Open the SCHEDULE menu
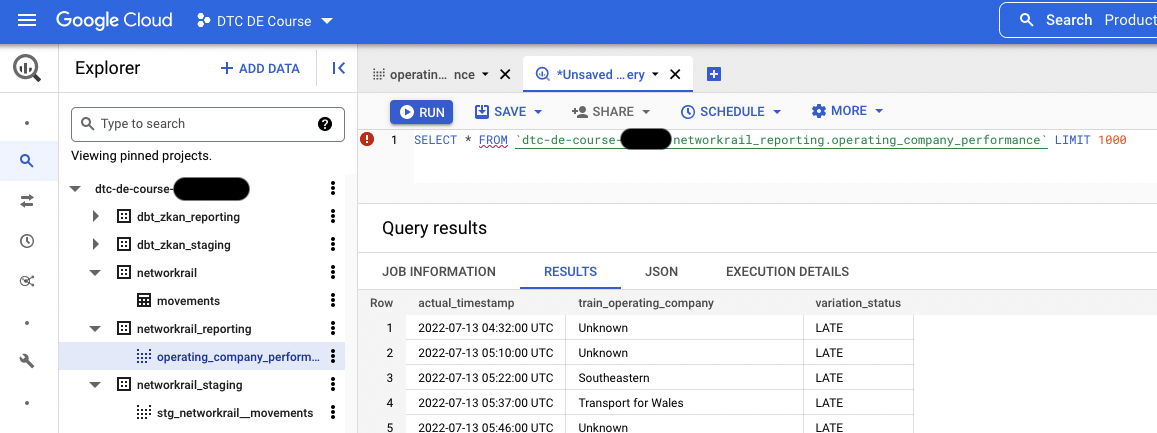 click(x=731, y=111)
